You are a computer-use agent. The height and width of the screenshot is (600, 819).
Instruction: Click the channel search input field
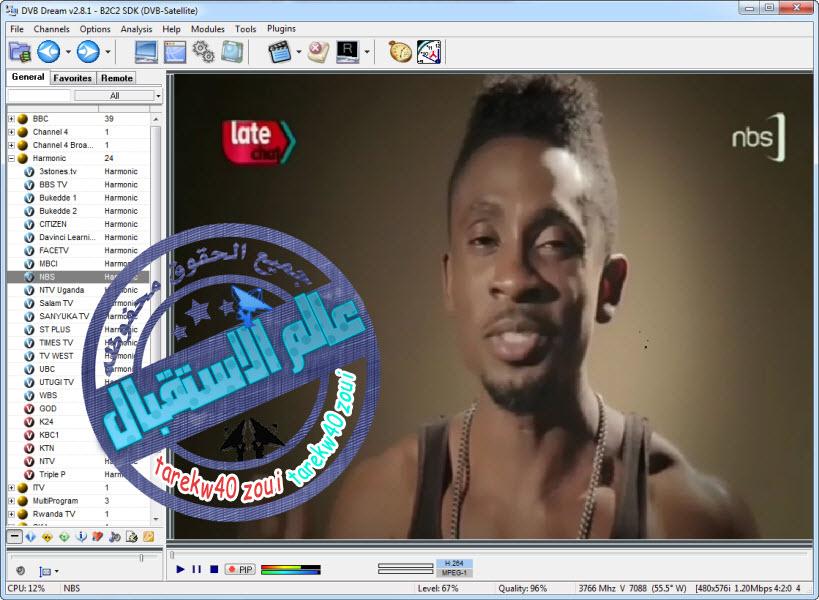point(39,96)
